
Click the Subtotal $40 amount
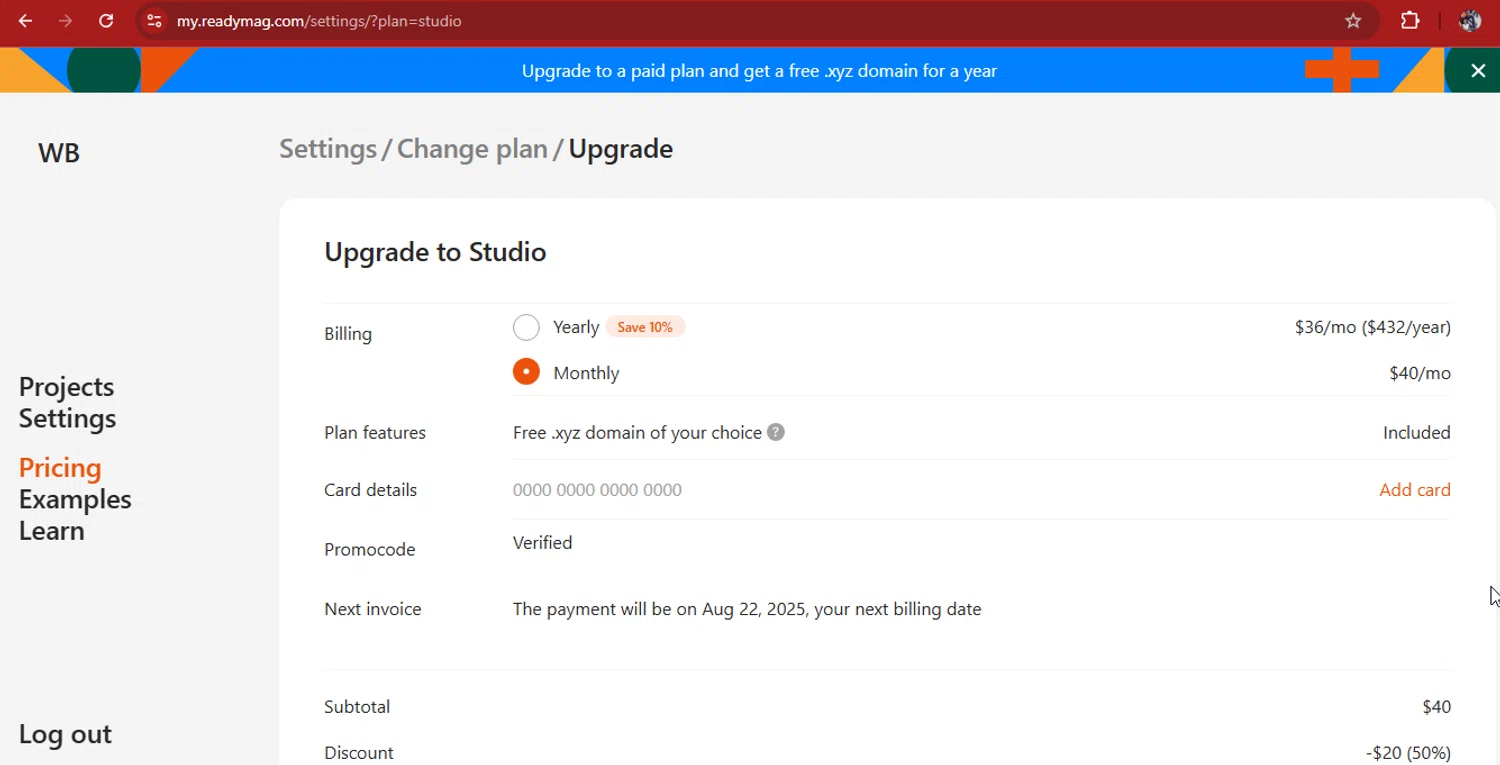click(x=1436, y=707)
